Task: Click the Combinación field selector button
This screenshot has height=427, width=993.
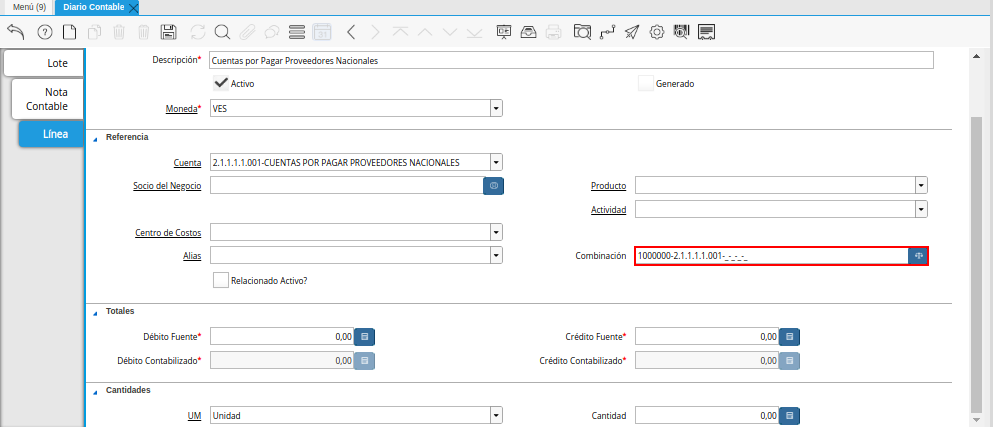Action: pyautogui.click(x=918, y=256)
